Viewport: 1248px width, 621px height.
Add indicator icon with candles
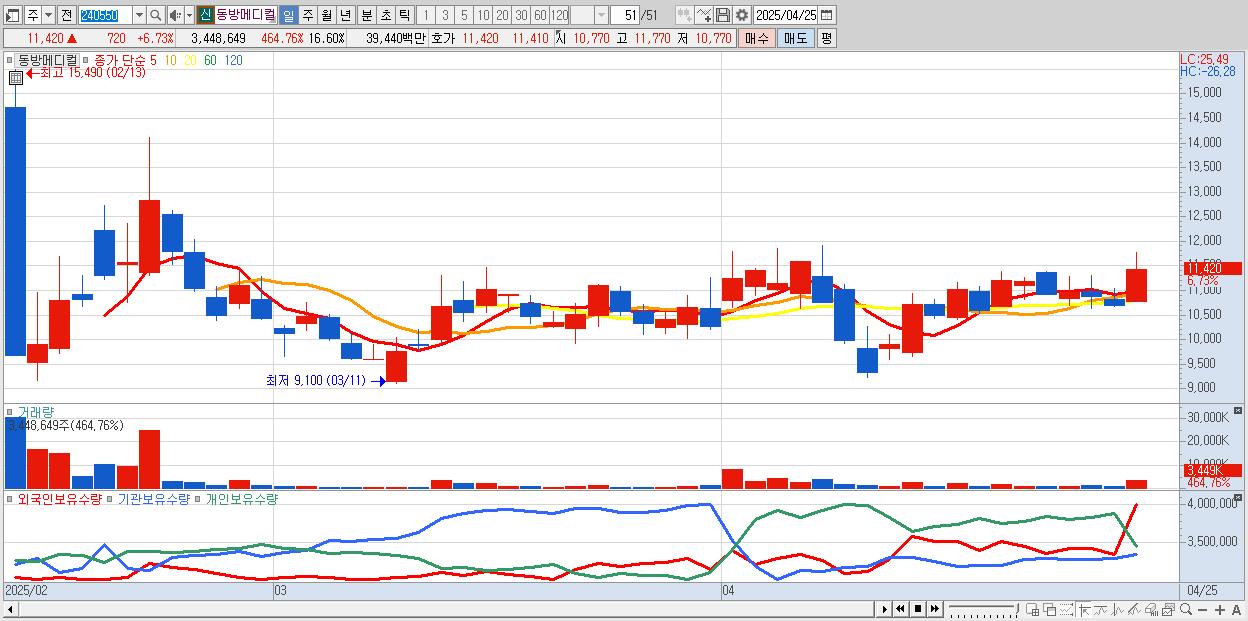685,15
